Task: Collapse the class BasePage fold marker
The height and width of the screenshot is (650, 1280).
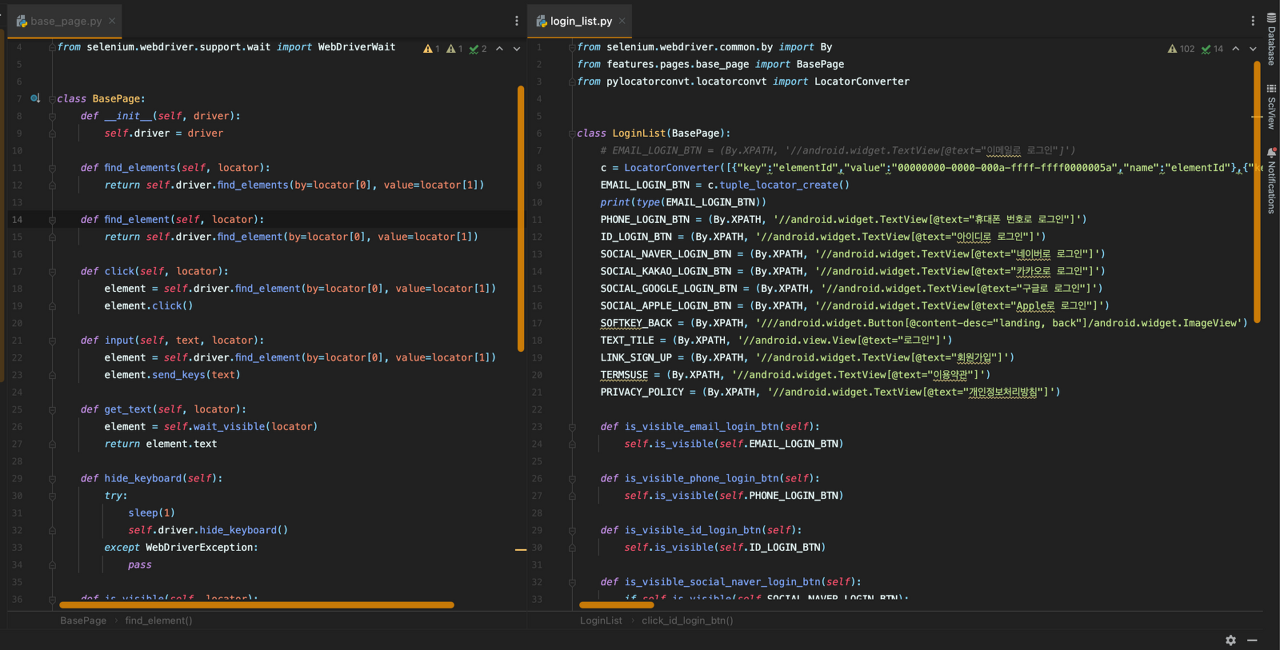Action: (52, 98)
